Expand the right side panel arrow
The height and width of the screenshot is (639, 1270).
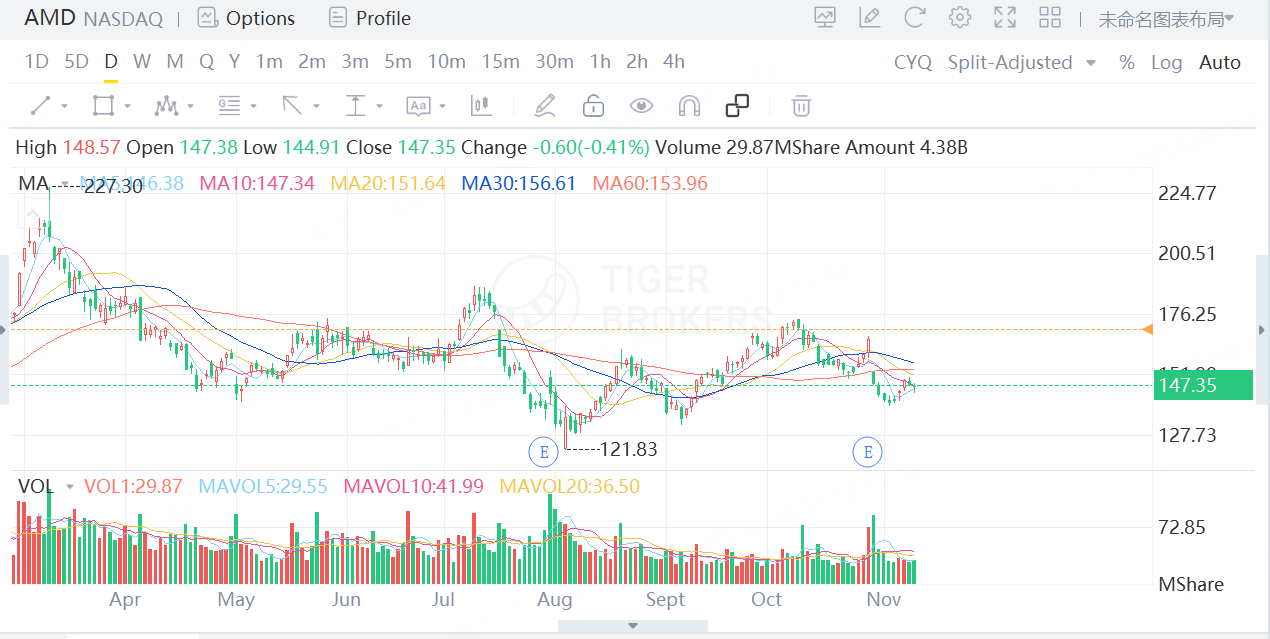(1262, 329)
